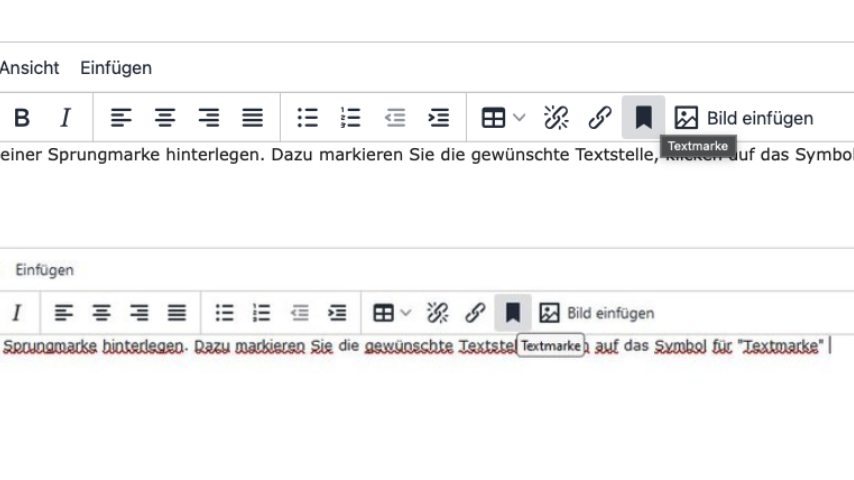Increase indent in lower editor toolbar

tap(337, 313)
